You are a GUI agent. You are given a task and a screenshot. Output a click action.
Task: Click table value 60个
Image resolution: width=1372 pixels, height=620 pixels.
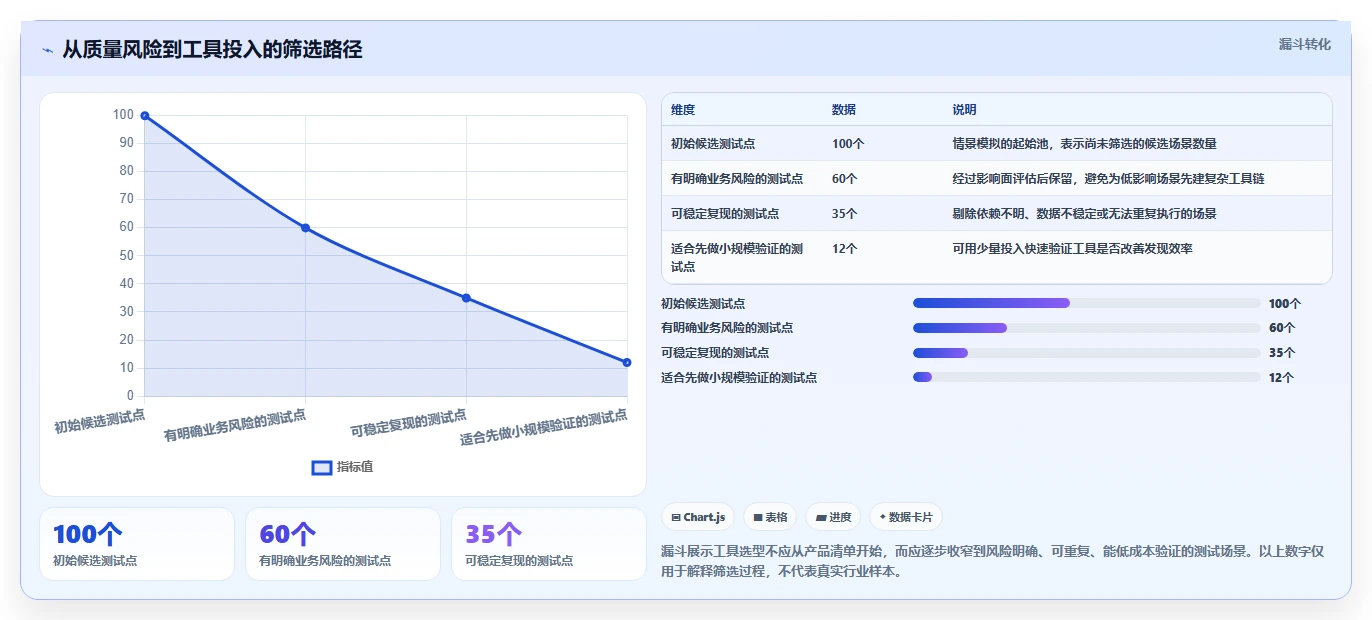pos(845,179)
